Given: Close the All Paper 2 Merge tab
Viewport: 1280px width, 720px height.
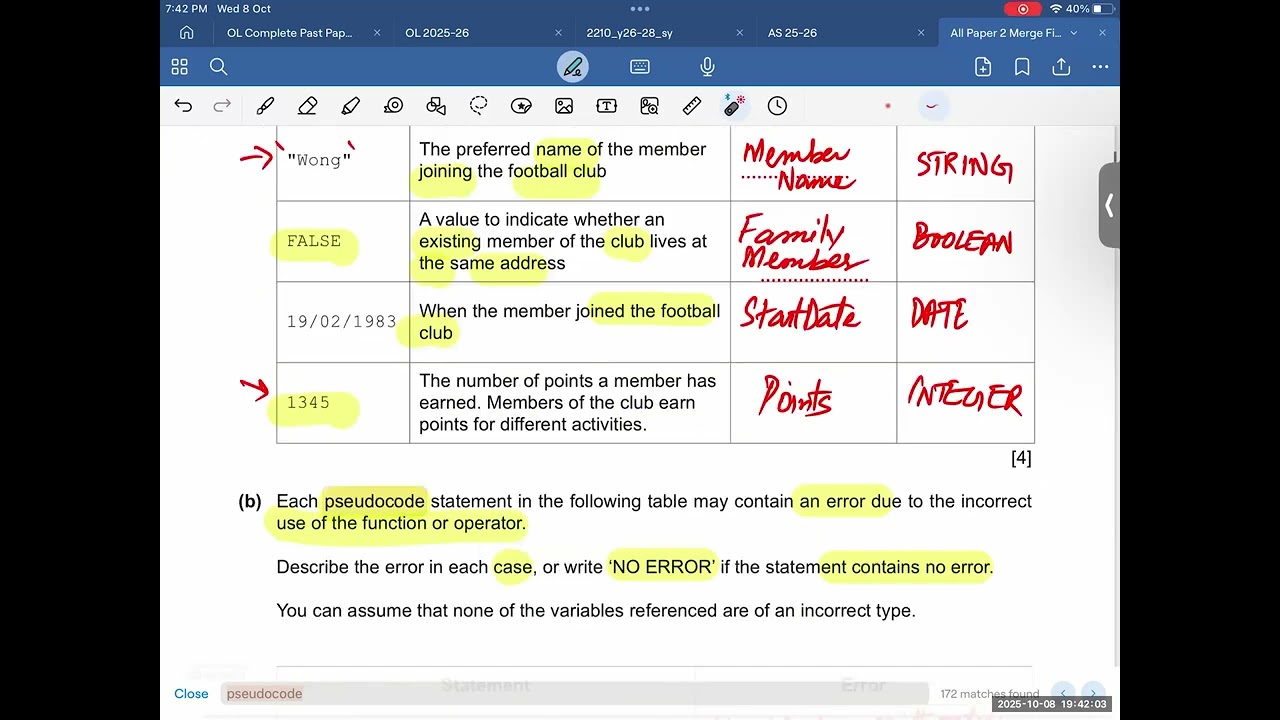Looking at the screenshot, I should click(1102, 33).
